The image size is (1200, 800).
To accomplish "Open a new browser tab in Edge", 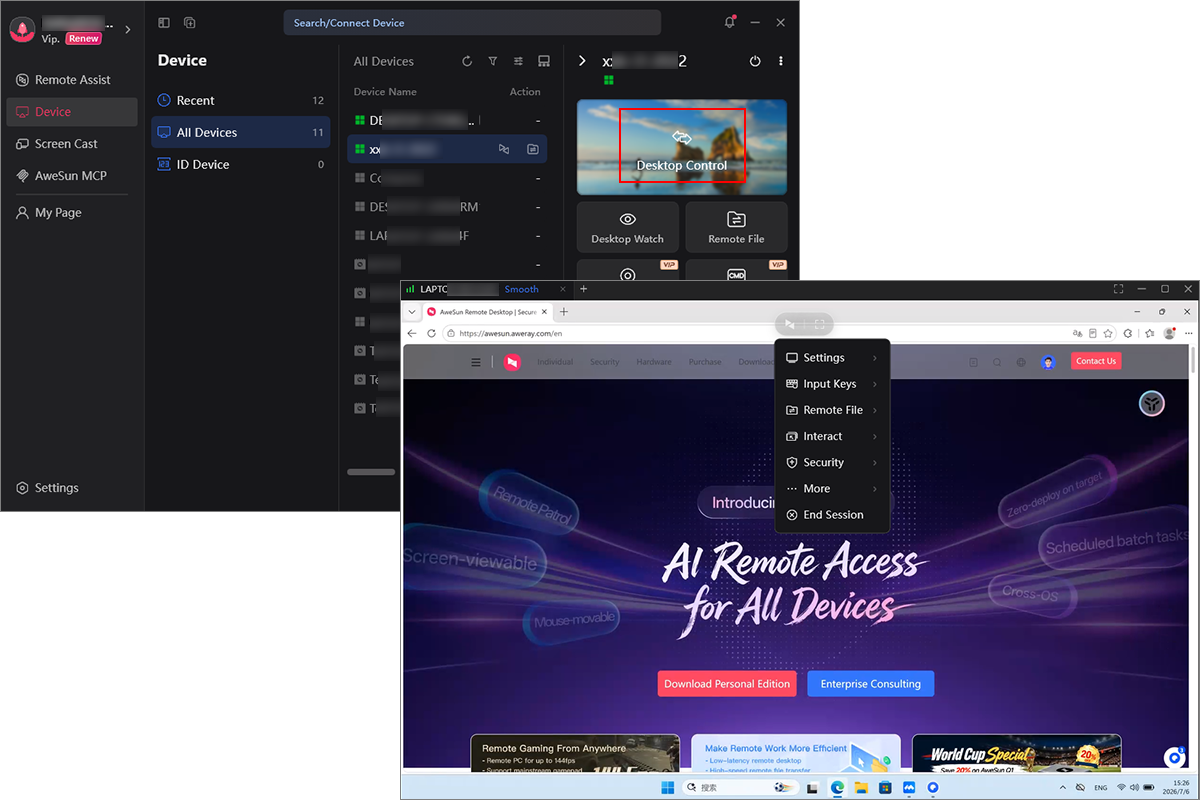I will tap(564, 312).
